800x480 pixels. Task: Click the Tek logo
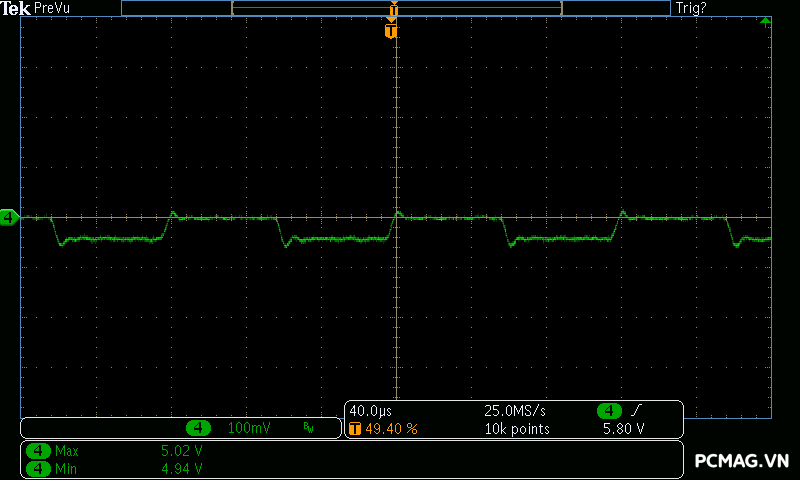(16, 8)
